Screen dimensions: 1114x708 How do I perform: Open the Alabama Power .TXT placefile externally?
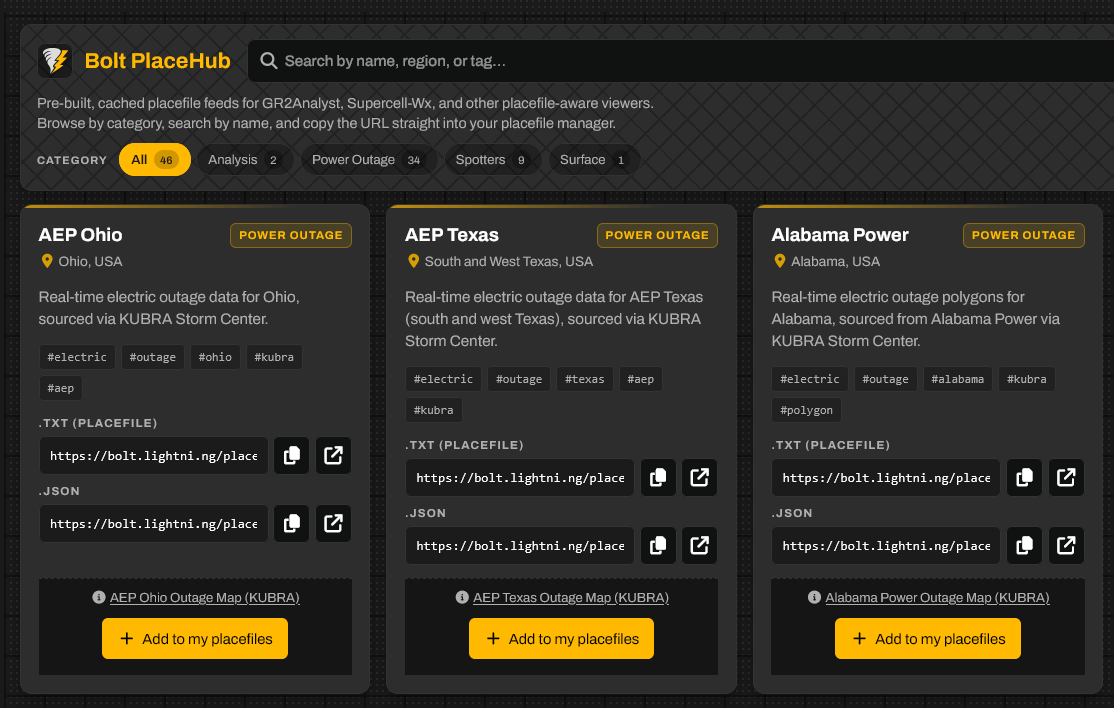(x=1066, y=477)
